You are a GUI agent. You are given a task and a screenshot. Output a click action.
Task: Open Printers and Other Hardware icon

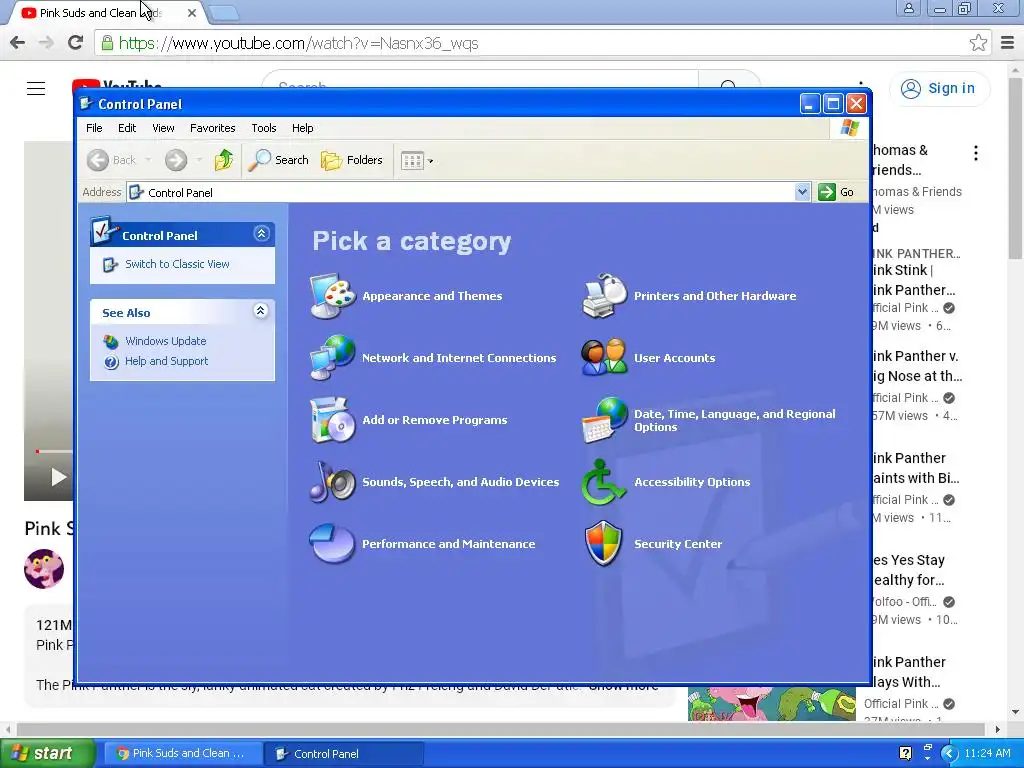(x=604, y=296)
